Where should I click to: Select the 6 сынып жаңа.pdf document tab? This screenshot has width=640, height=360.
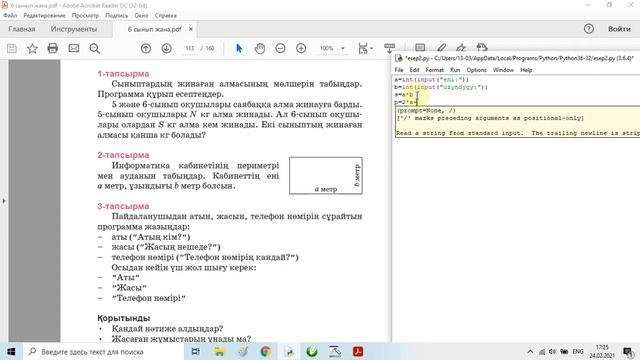tap(154, 29)
